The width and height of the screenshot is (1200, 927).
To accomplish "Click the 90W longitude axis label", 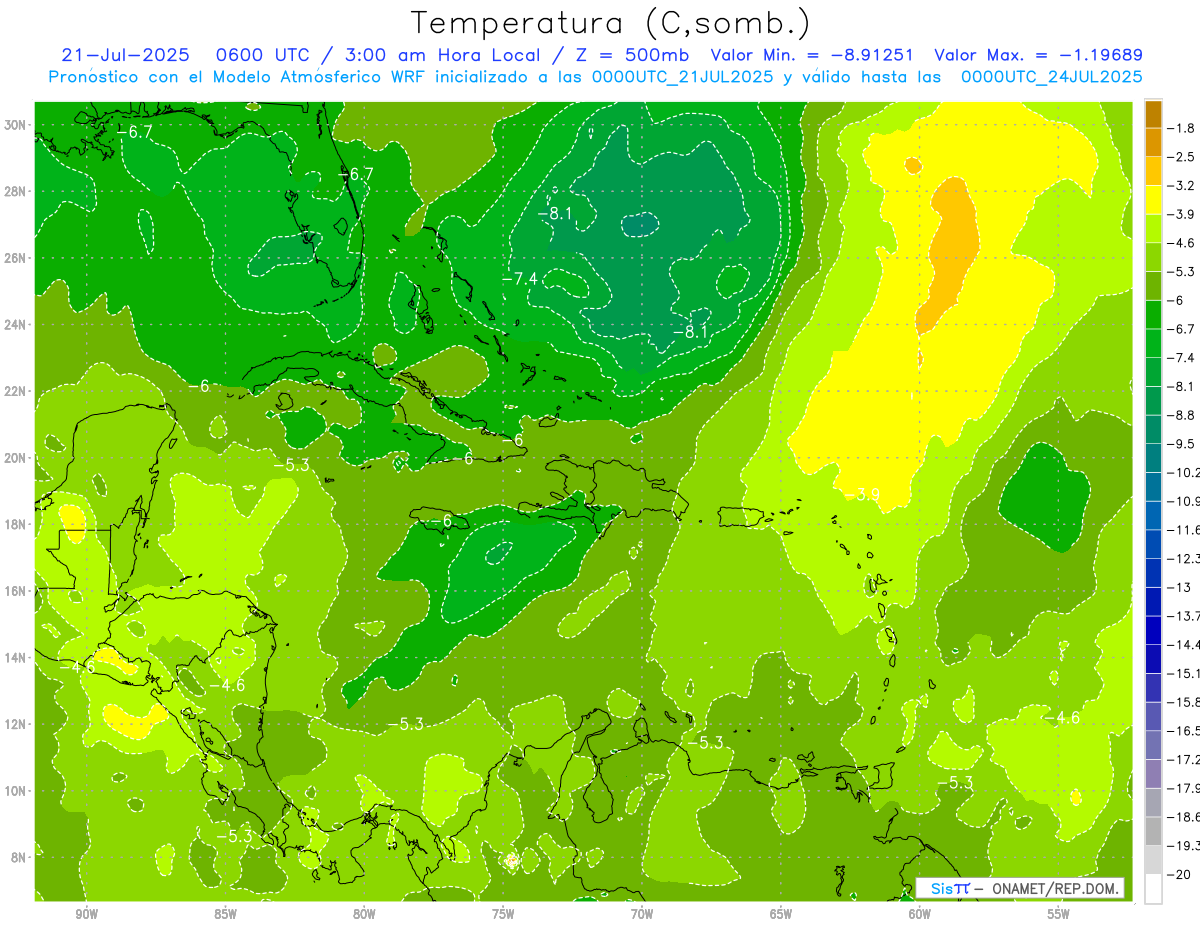I will tap(87, 914).
